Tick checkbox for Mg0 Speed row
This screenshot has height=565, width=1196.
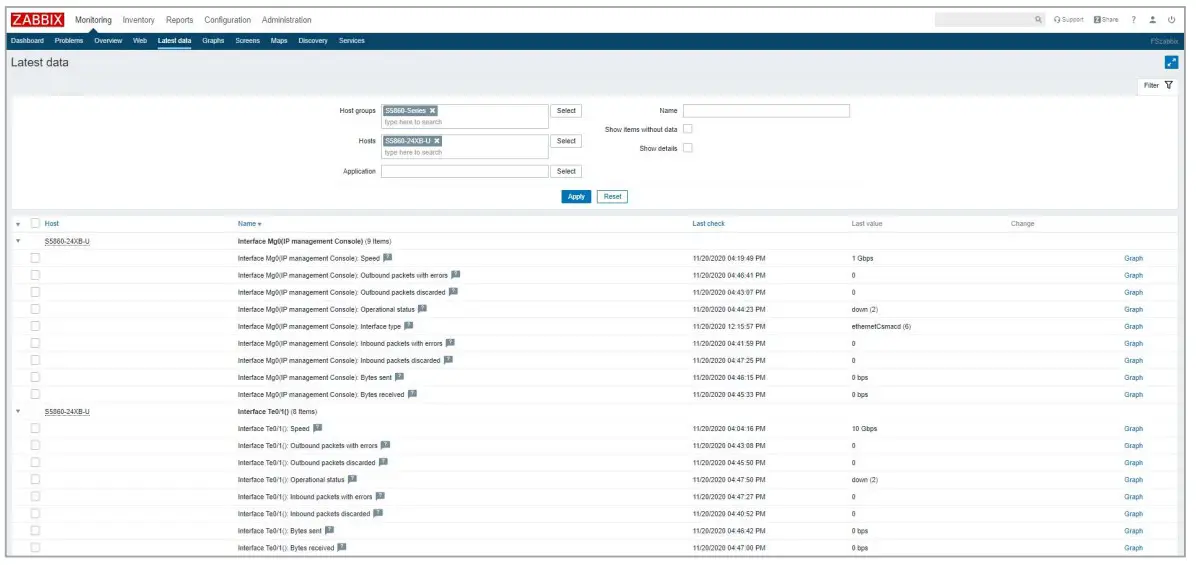point(35,258)
